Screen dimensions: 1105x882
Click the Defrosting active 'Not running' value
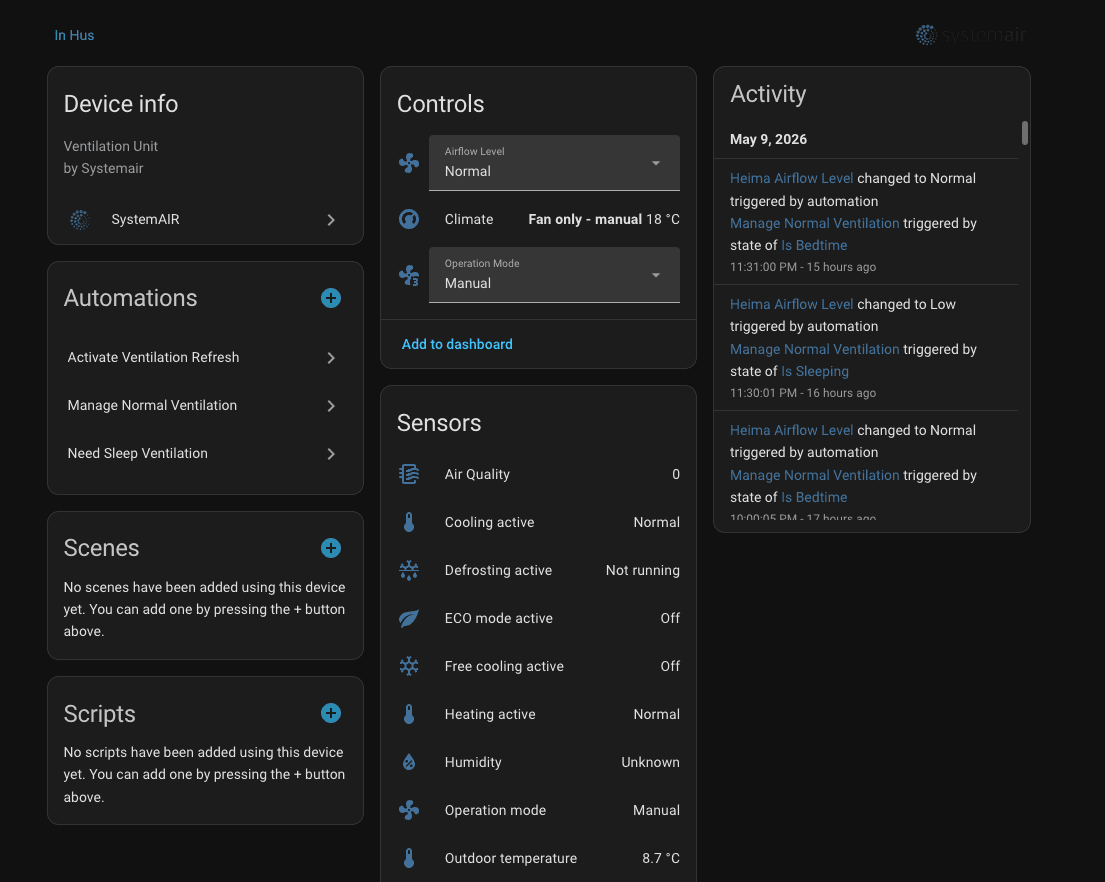click(x=643, y=570)
